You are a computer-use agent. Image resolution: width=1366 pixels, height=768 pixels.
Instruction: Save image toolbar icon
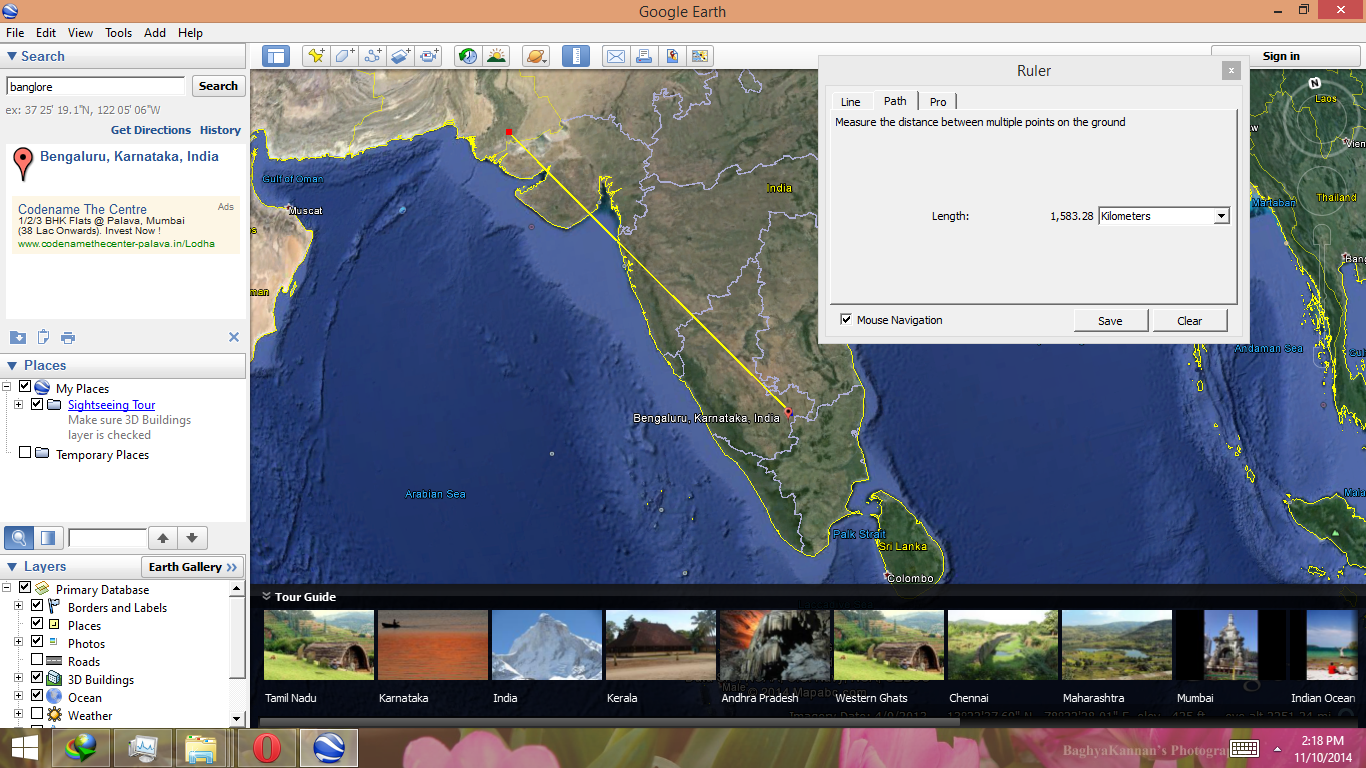click(672, 56)
